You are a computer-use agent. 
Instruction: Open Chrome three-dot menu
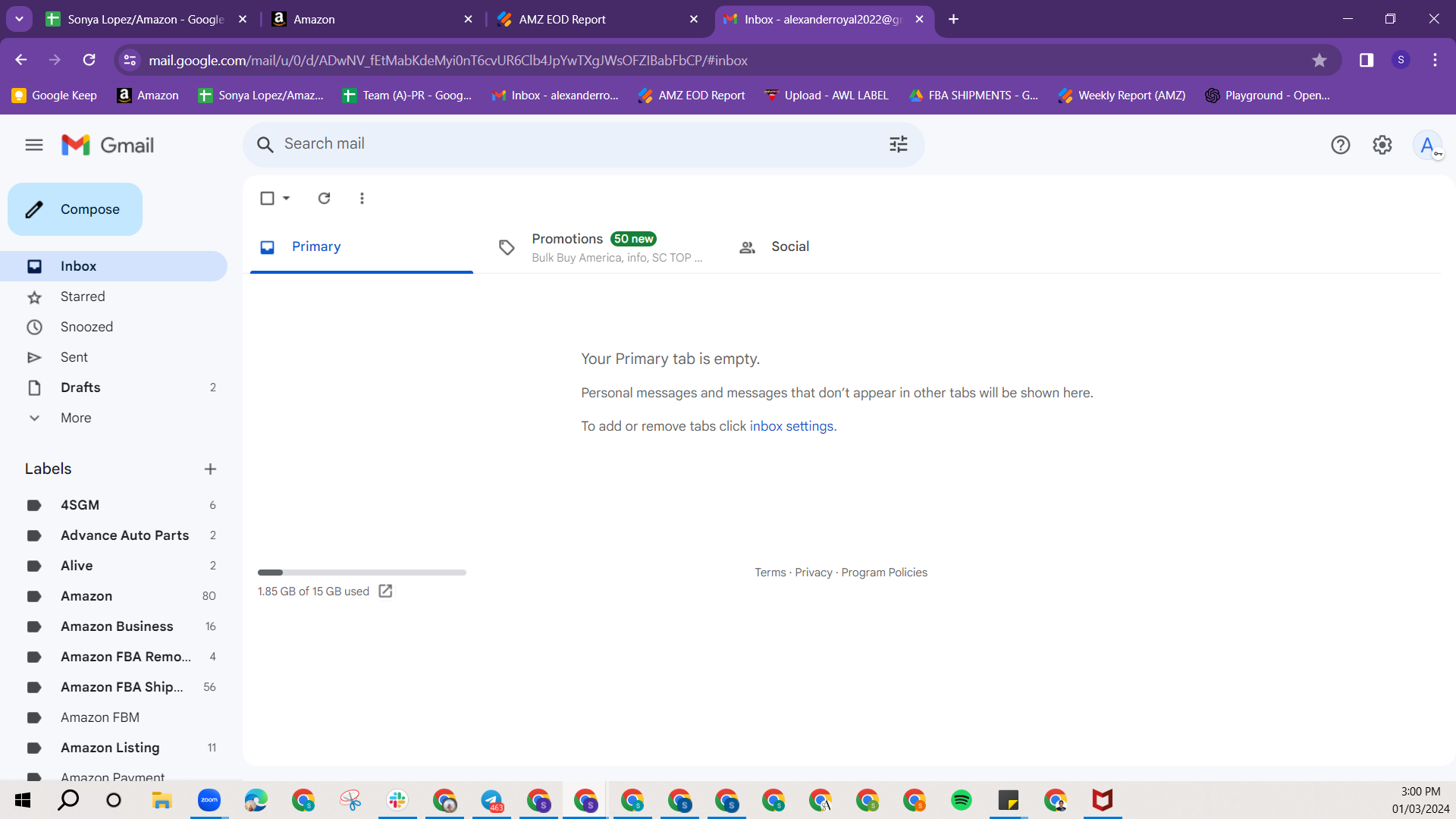pyautogui.click(x=1435, y=60)
